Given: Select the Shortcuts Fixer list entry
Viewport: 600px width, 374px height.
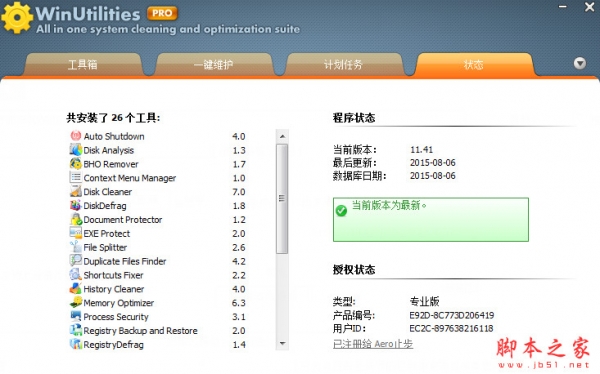Looking at the screenshot, I should [113, 275].
